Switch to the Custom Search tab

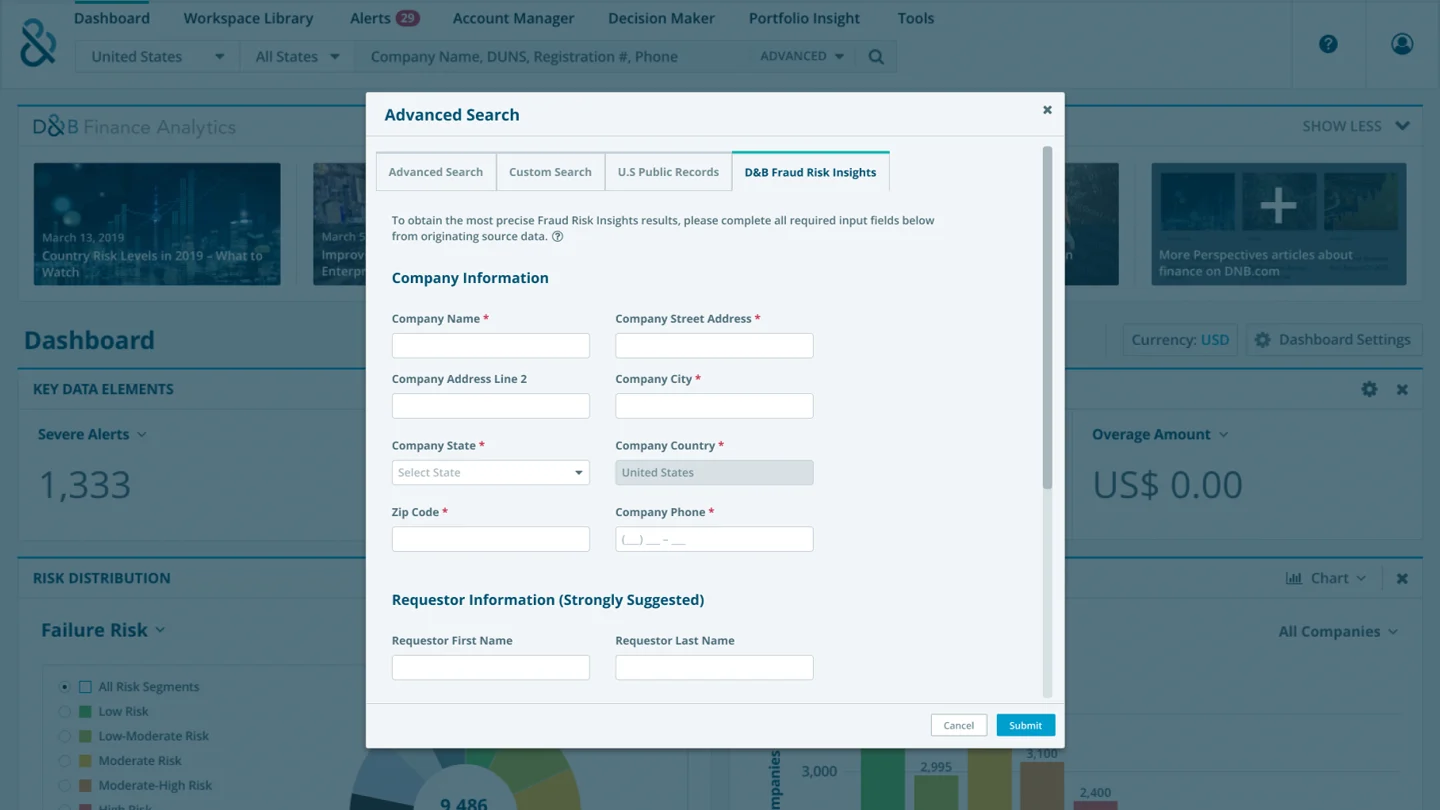click(550, 172)
